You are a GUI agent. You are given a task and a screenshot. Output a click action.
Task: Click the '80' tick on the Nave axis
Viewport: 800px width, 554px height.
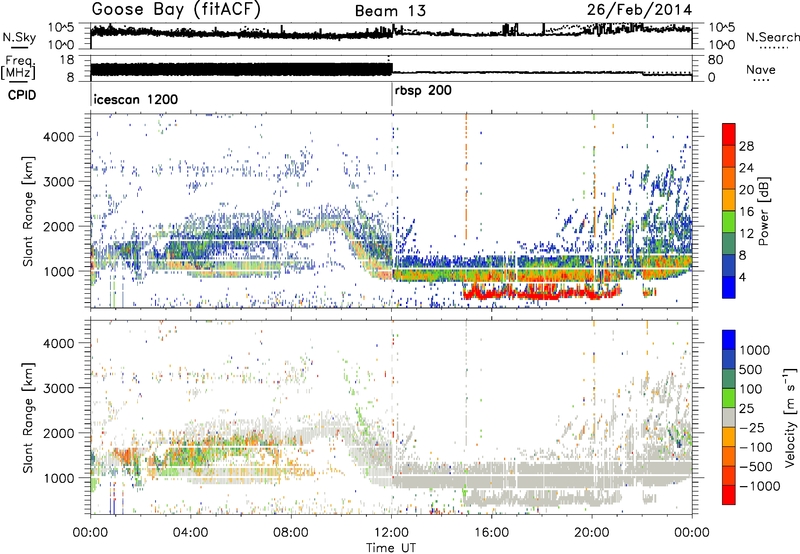pos(715,60)
